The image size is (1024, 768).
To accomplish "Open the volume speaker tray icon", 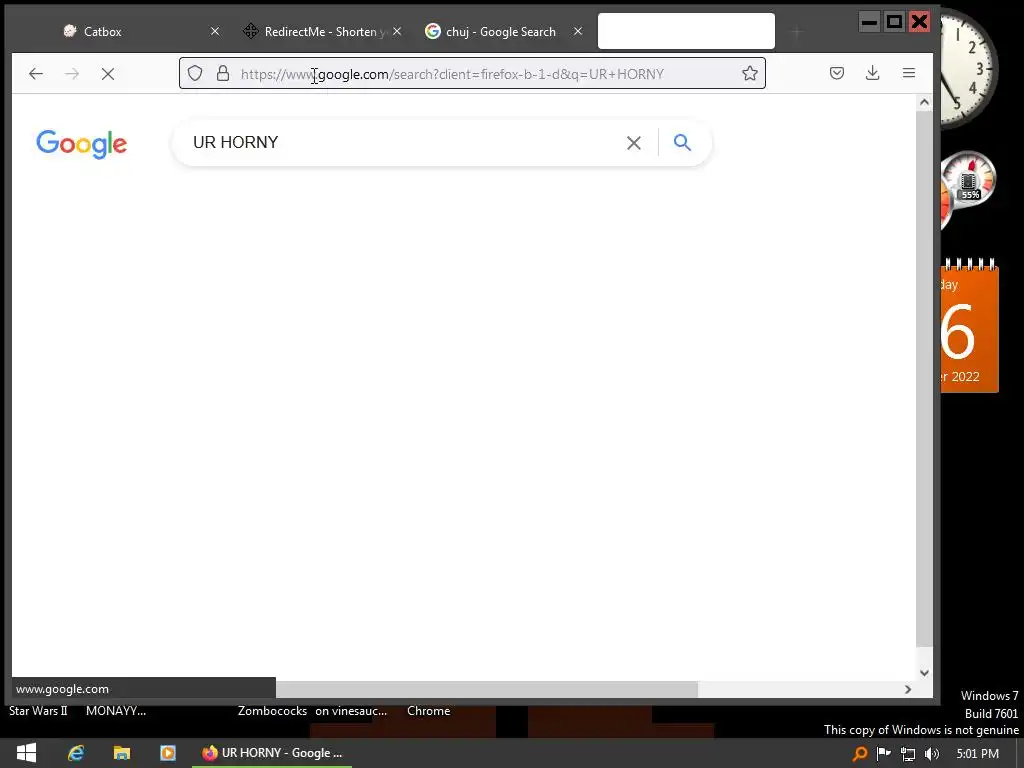I will click(x=932, y=754).
